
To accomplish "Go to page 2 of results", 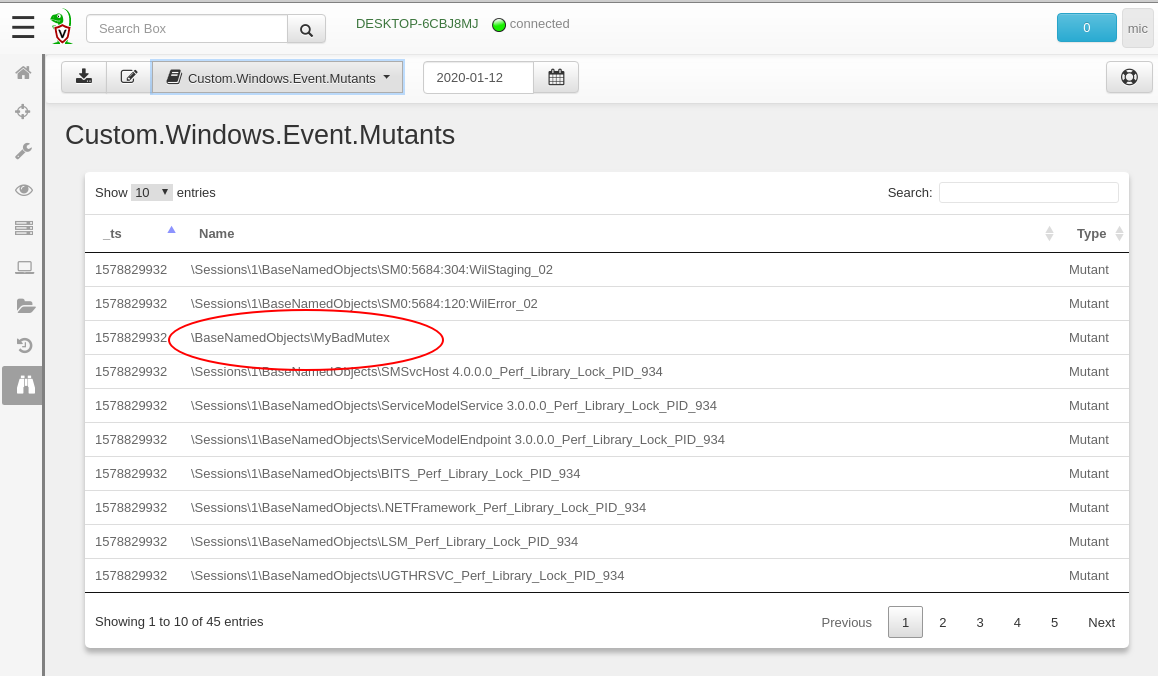I will pos(942,622).
